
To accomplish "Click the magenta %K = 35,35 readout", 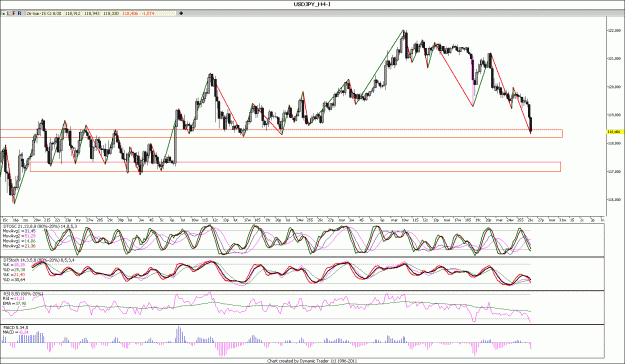I will pyautogui.click(x=14, y=265).
